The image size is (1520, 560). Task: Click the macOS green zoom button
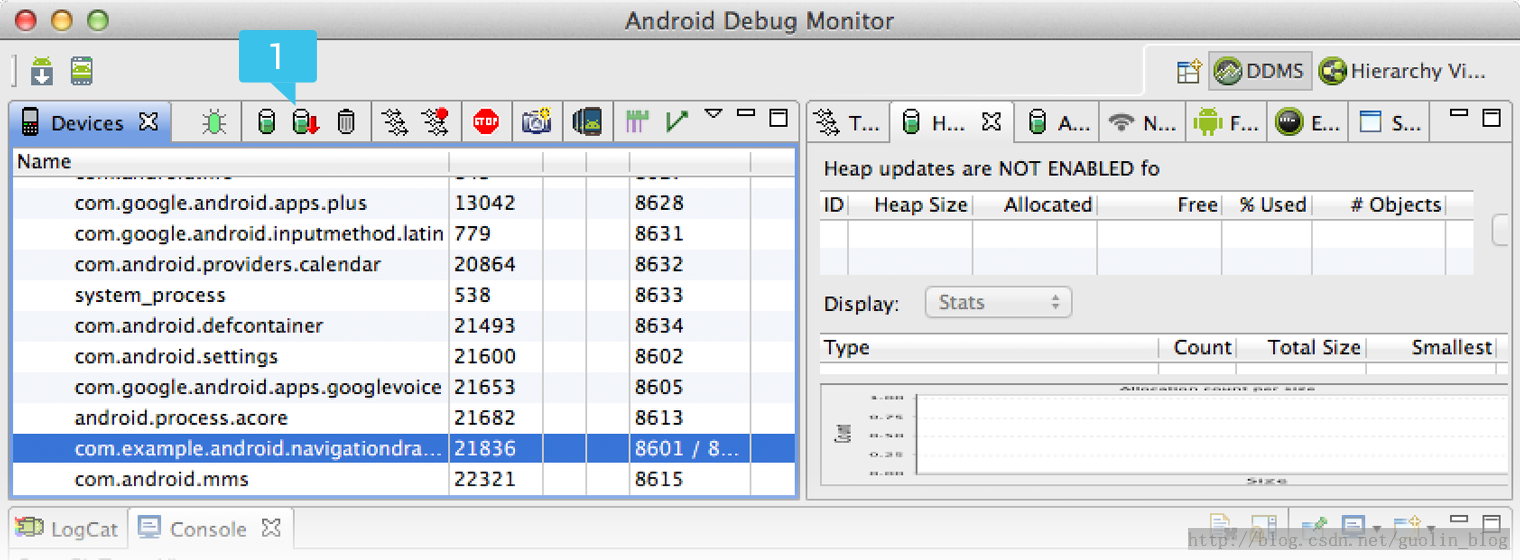click(x=97, y=19)
